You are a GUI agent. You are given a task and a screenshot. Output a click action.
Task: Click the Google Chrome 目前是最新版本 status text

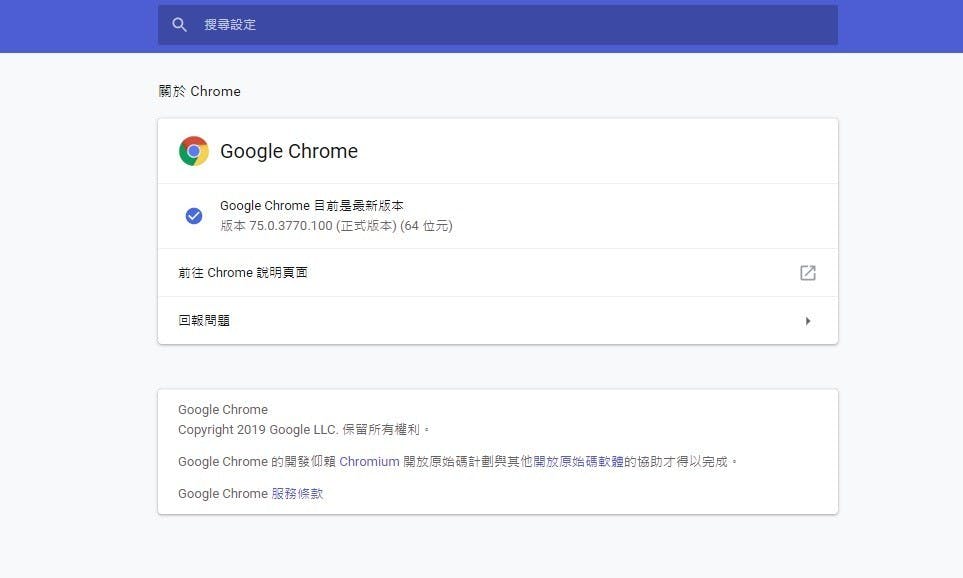pyautogui.click(x=312, y=206)
